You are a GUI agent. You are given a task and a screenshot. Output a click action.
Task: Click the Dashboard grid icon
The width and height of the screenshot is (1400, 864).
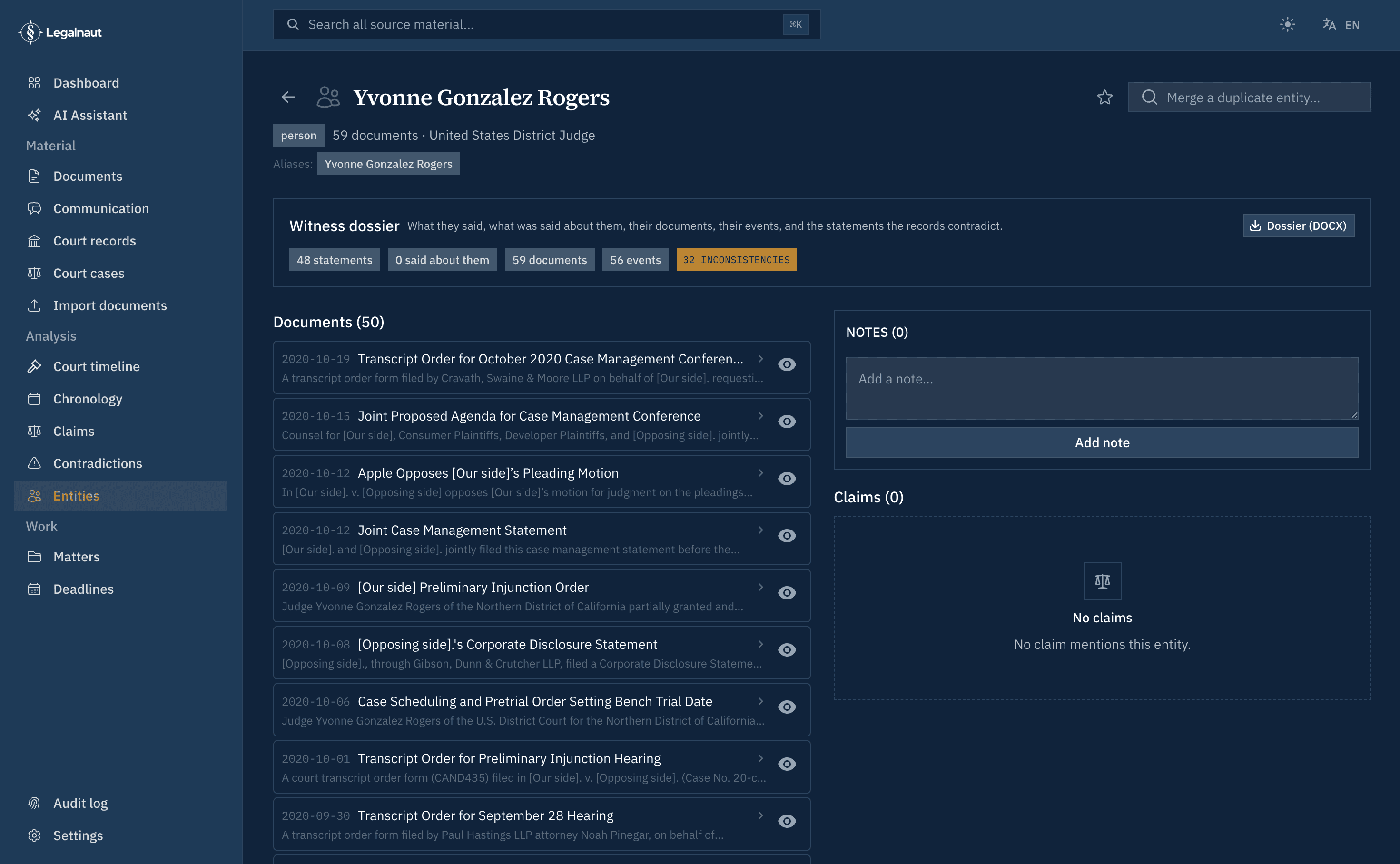point(34,83)
